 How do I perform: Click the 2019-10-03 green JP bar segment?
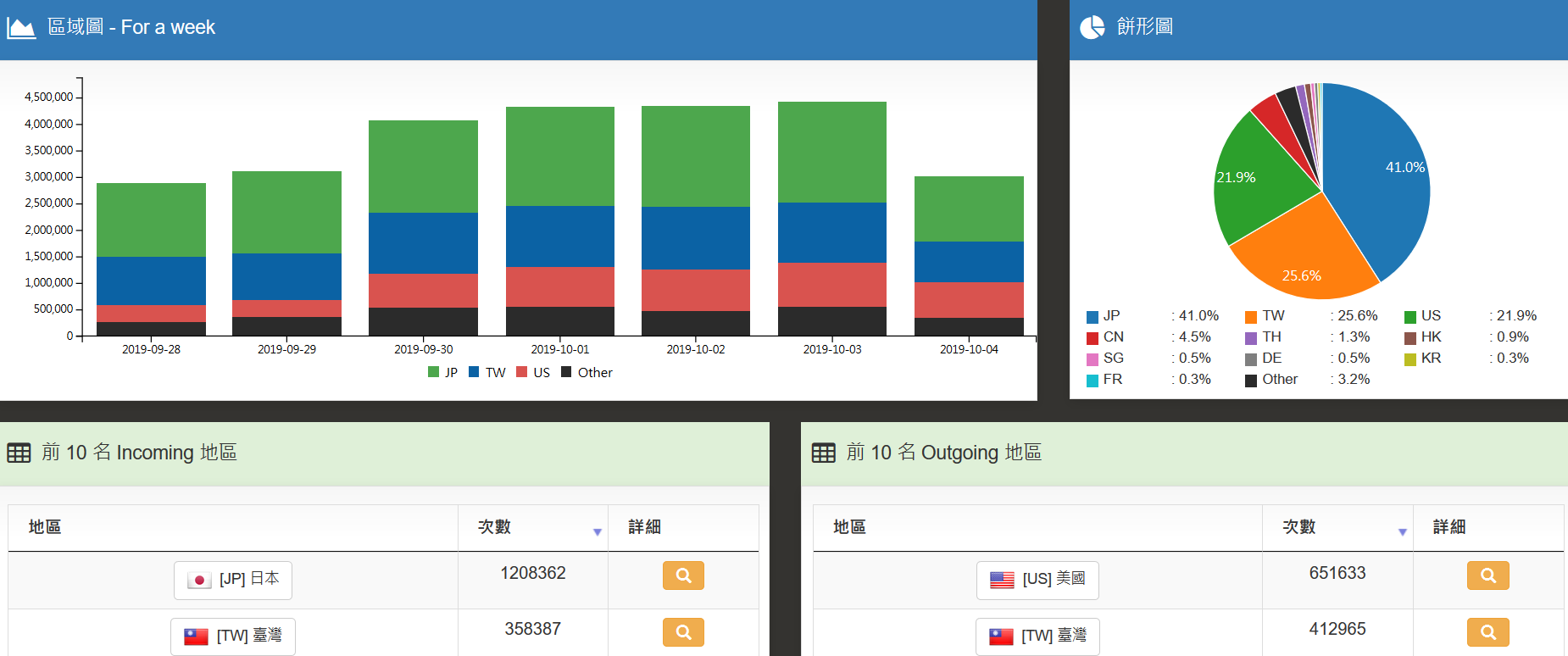tap(831, 153)
